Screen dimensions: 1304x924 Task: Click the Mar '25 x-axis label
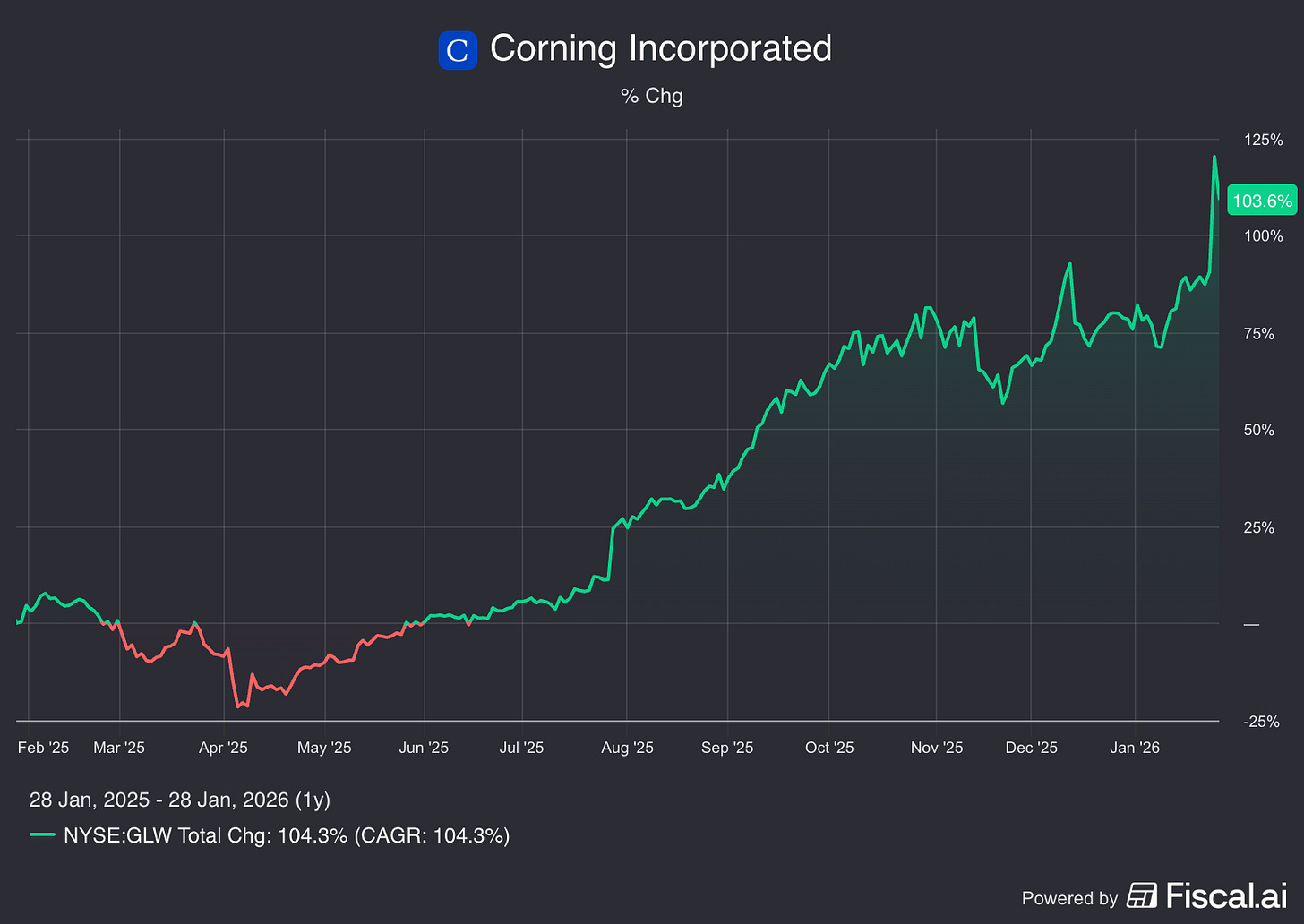tap(119, 748)
